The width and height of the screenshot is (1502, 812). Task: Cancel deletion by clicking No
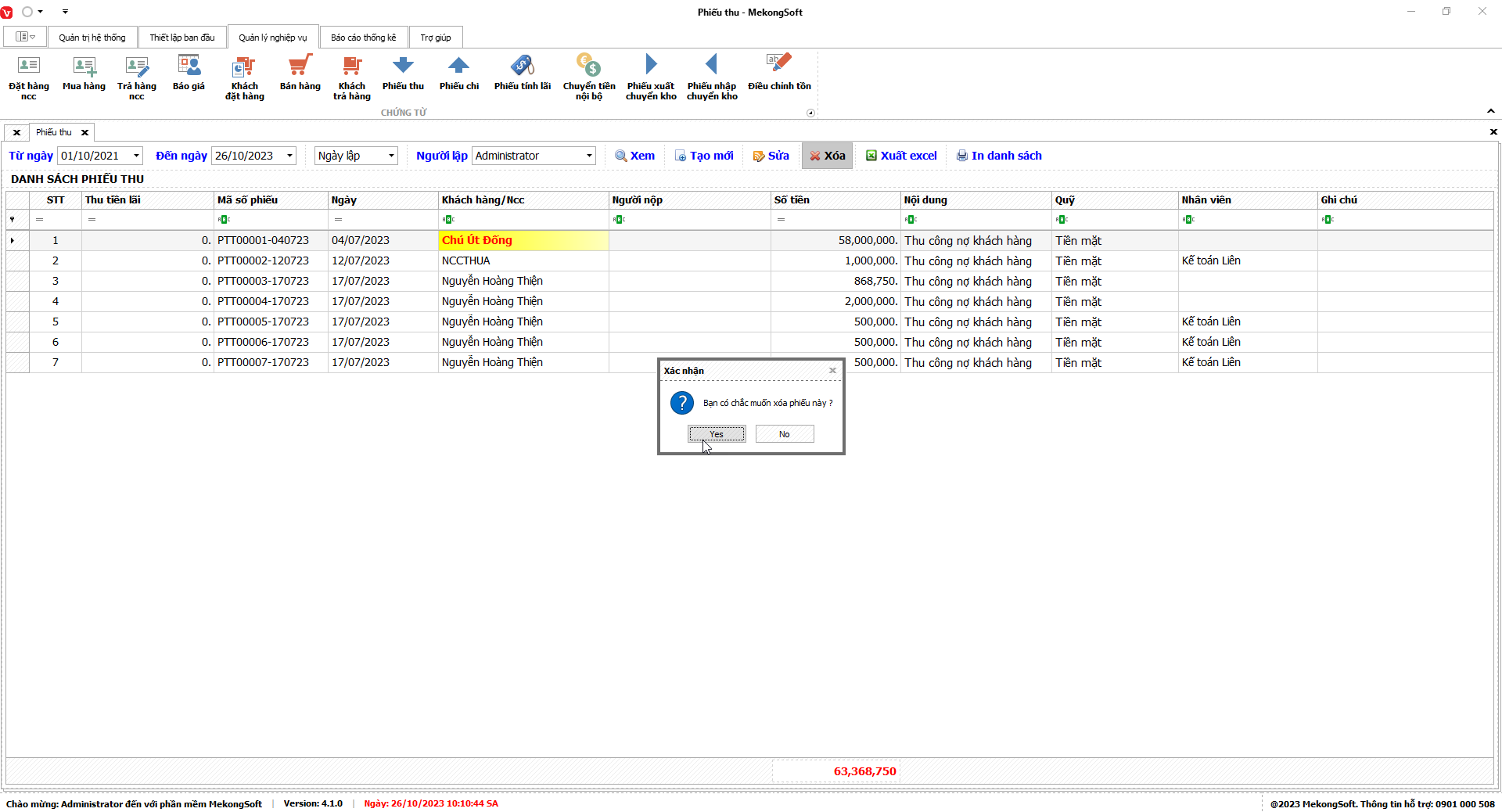pyautogui.click(x=784, y=434)
